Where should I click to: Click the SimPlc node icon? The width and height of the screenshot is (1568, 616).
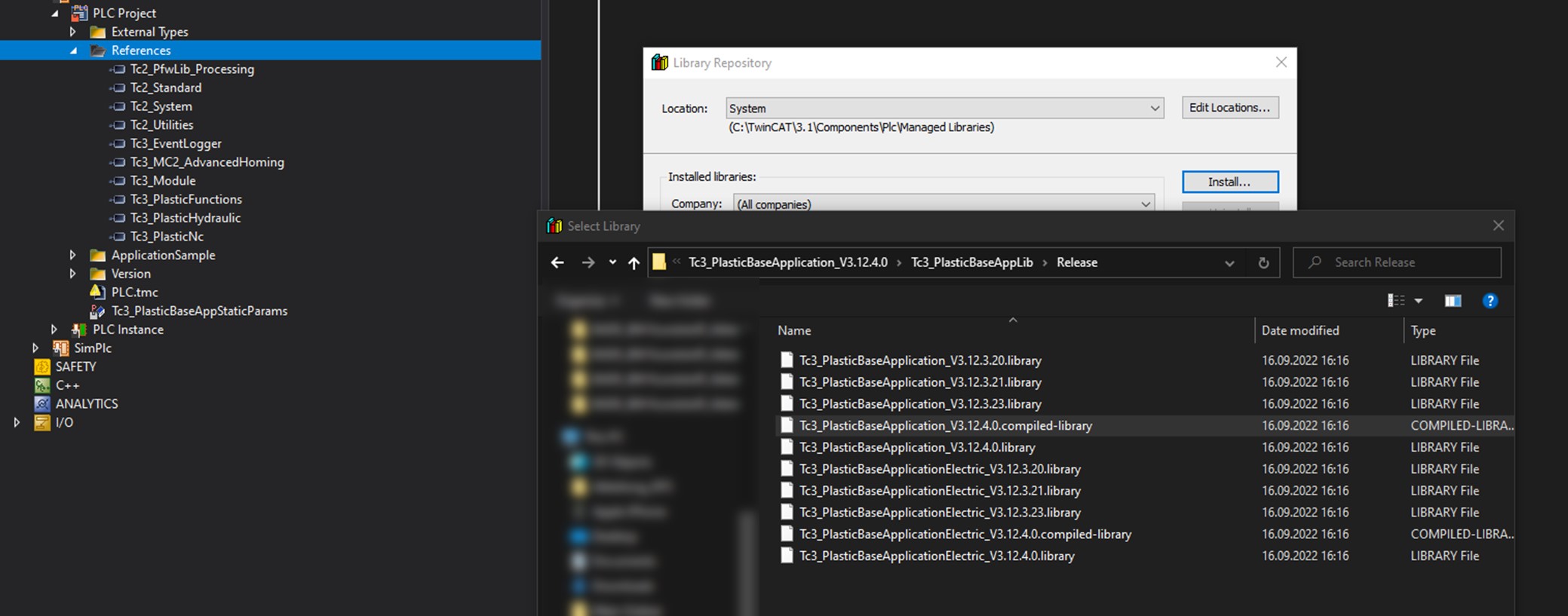(x=60, y=348)
